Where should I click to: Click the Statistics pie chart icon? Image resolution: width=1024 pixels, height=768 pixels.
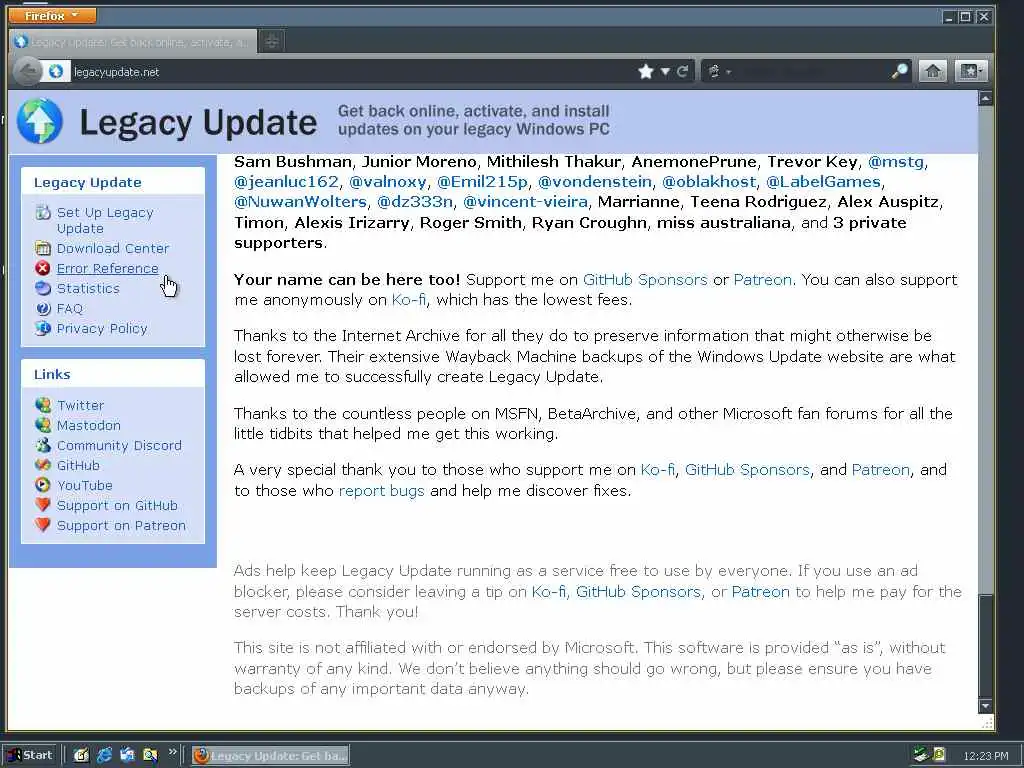point(43,288)
